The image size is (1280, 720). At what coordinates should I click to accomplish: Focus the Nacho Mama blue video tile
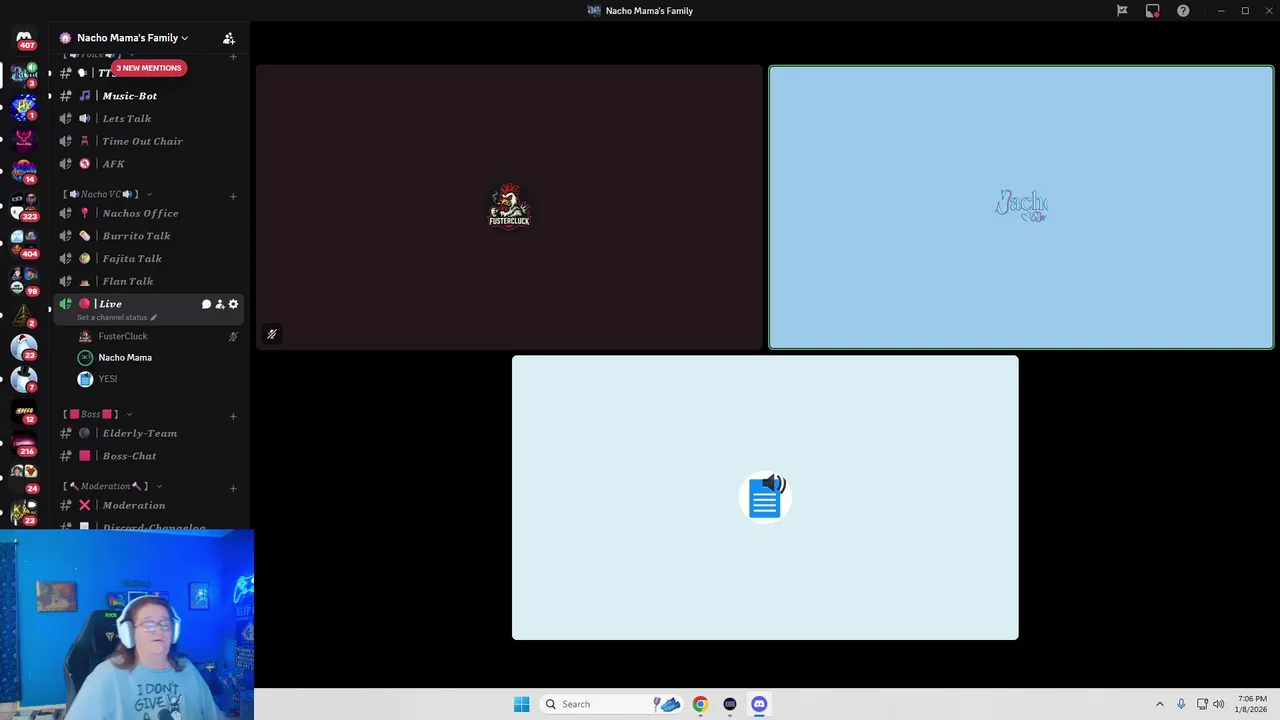pos(1021,208)
